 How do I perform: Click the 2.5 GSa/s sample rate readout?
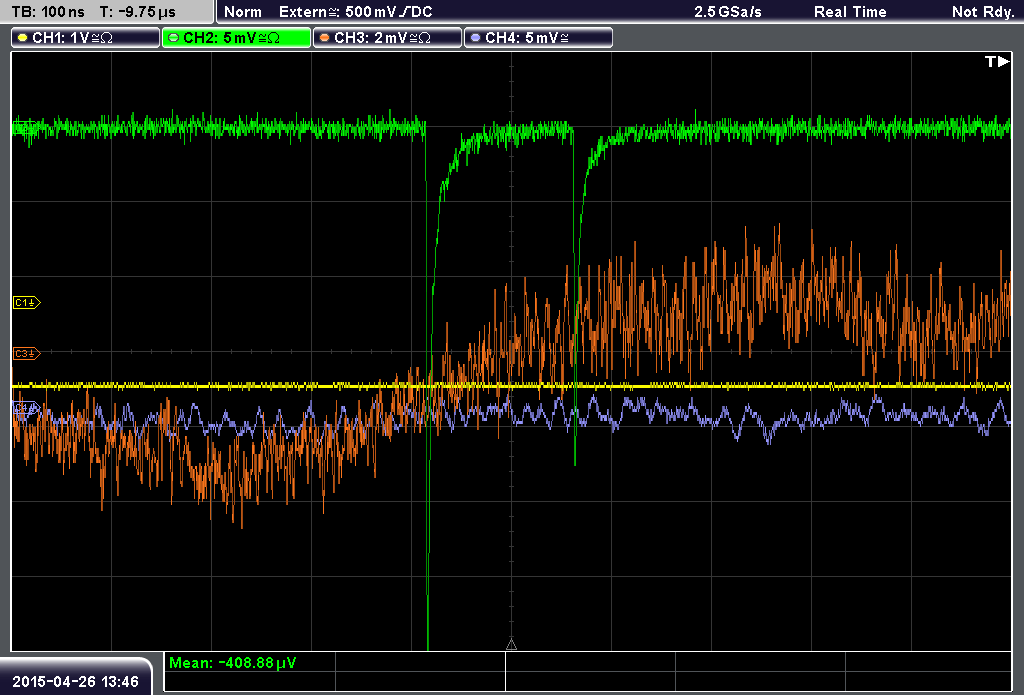tap(728, 12)
